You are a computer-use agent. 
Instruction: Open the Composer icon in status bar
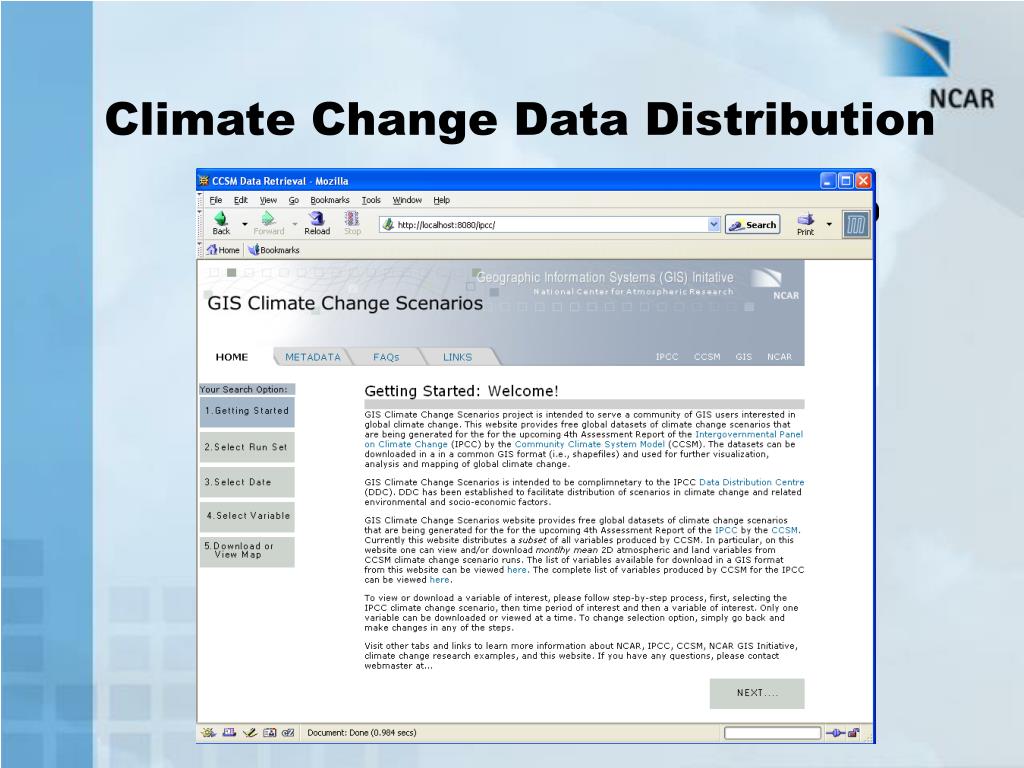[x=249, y=733]
